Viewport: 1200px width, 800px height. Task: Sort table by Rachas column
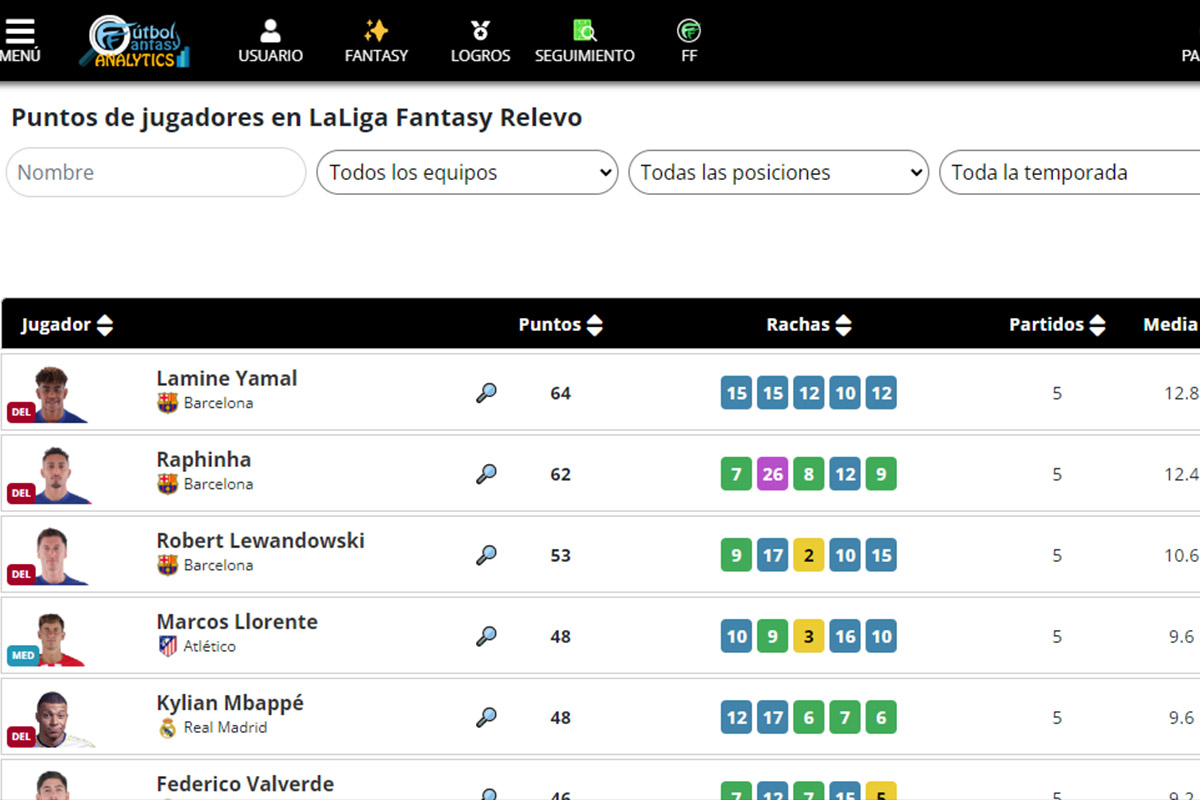[x=809, y=325]
